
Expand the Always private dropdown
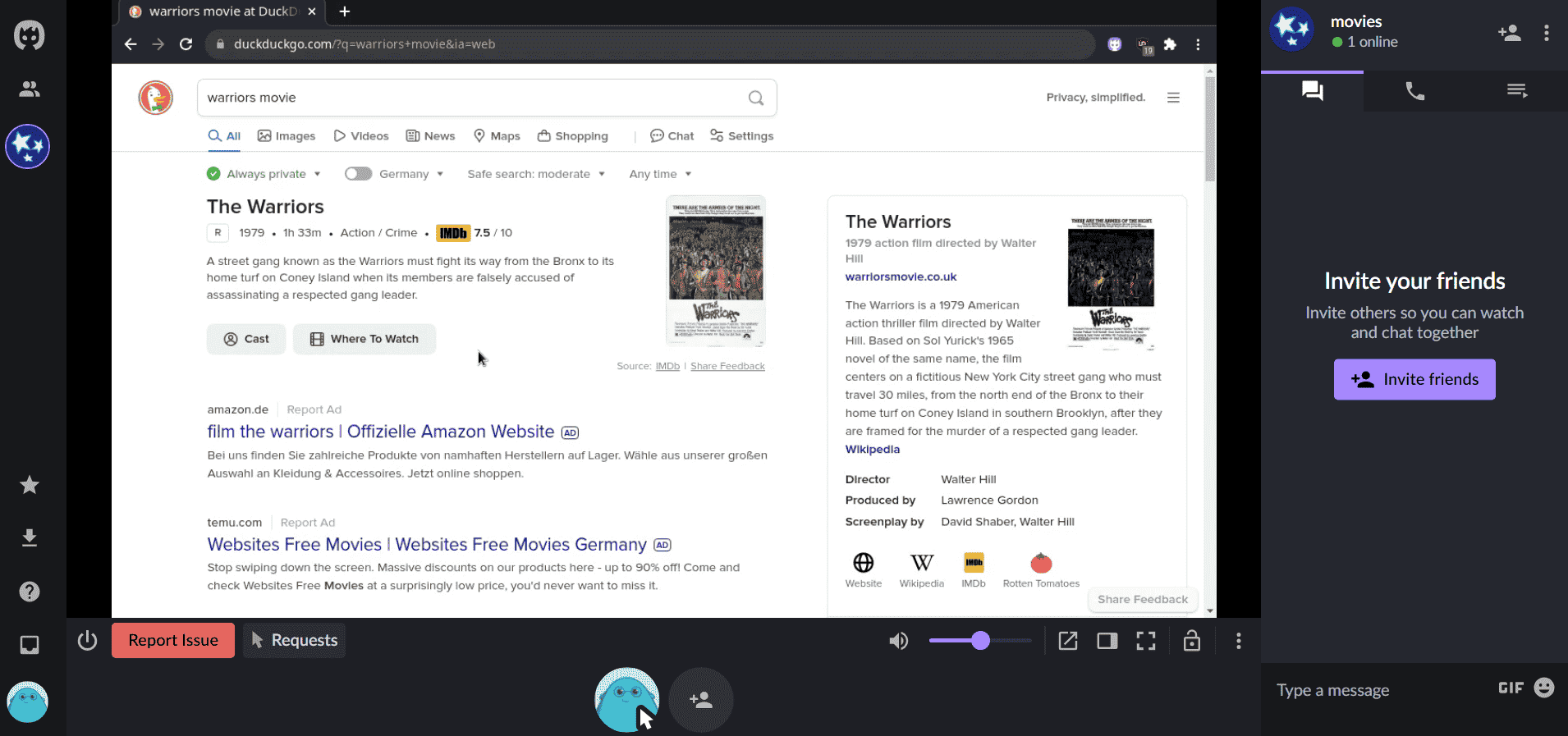coord(264,174)
